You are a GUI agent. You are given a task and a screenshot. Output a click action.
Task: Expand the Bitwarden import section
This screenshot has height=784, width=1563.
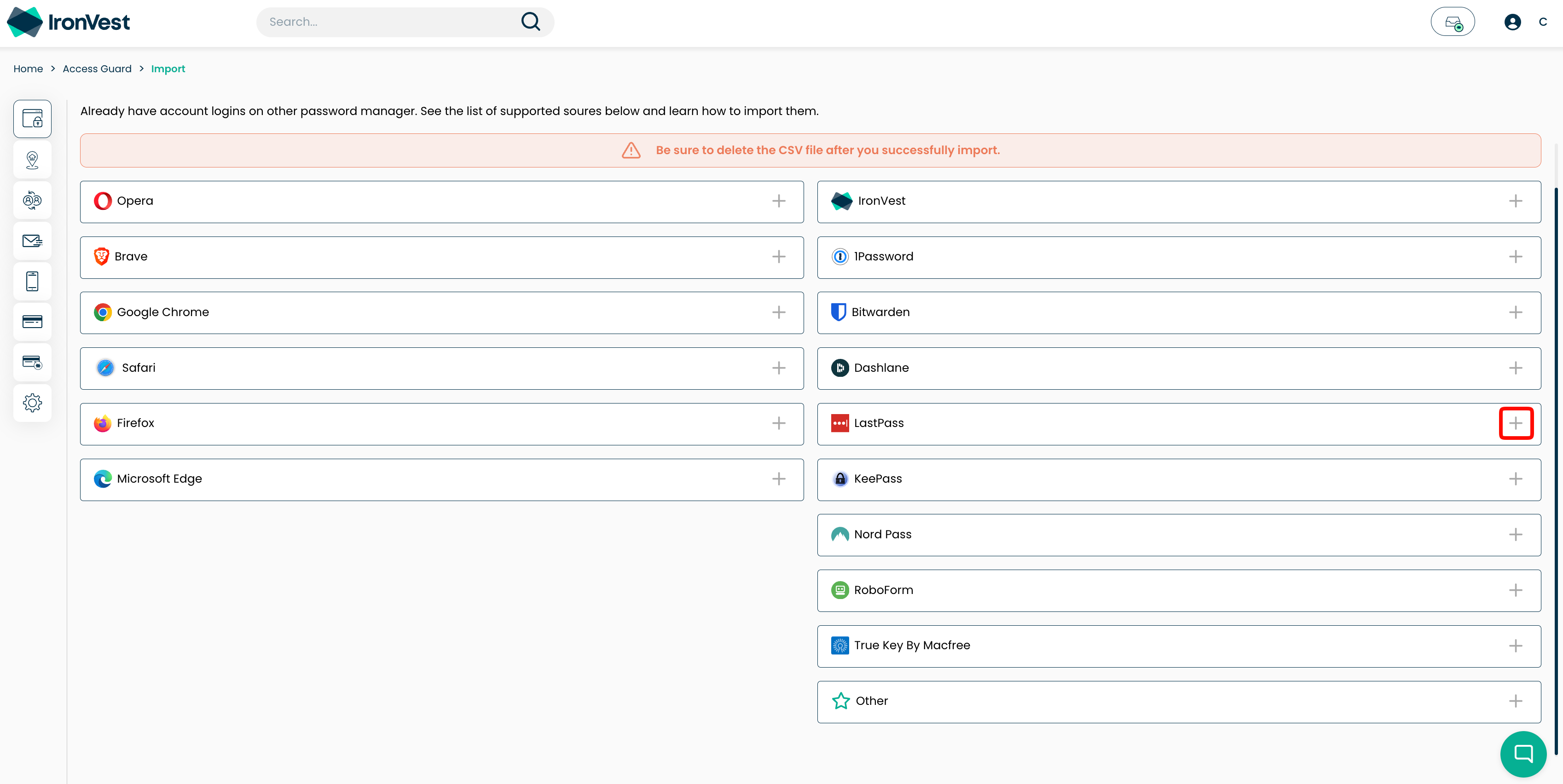pyautogui.click(x=1515, y=312)
